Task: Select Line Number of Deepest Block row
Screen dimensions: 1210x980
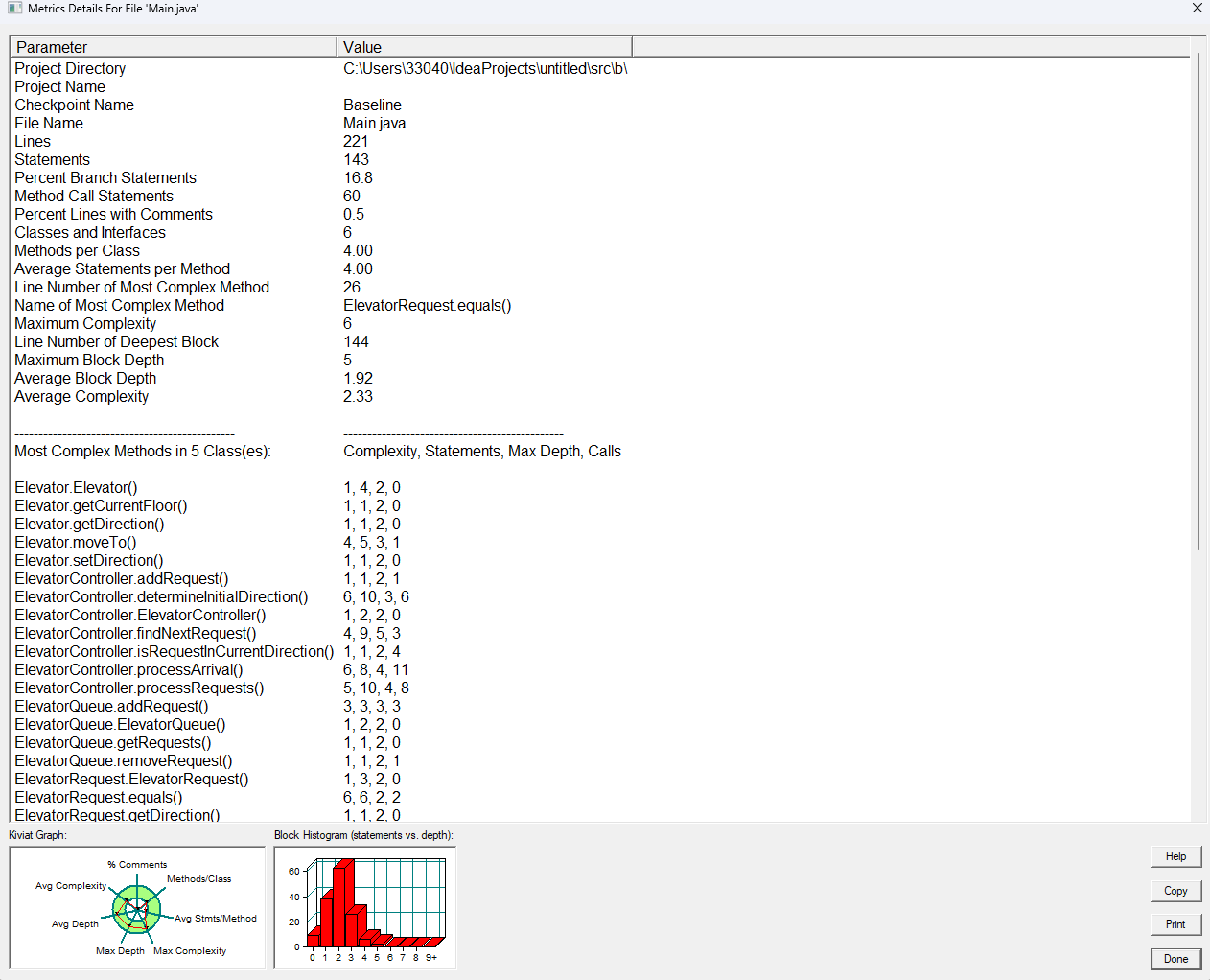Action: pyautogui.click(x=321, y=342)
